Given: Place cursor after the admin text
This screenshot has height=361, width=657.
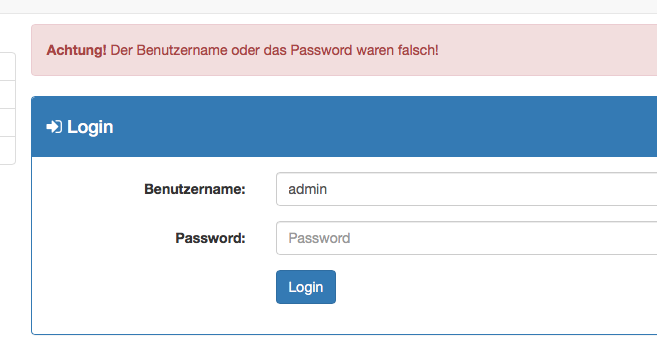Looking at the screenshot, I should [x=328, y=189].
